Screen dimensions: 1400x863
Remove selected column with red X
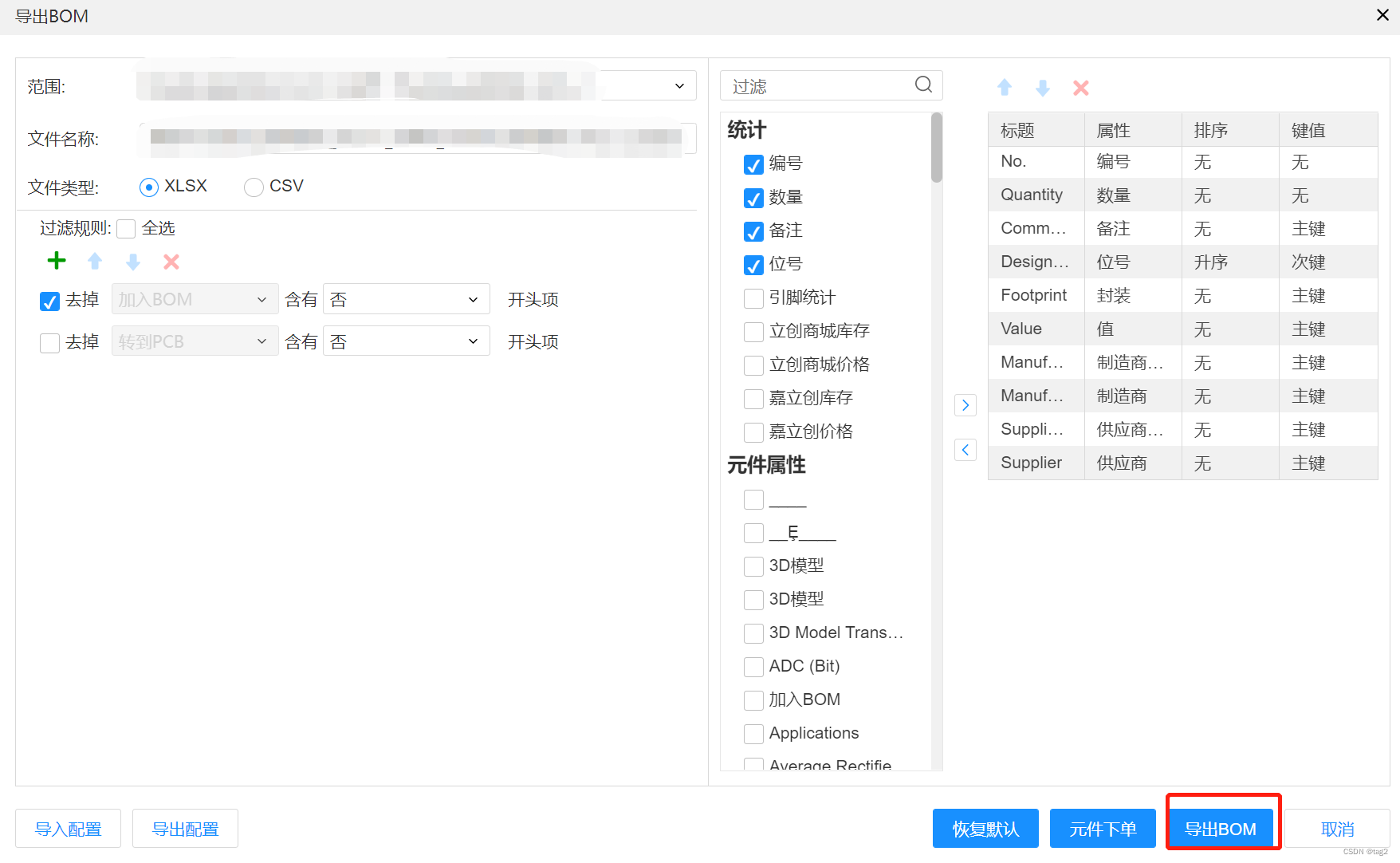point(1081,87)
